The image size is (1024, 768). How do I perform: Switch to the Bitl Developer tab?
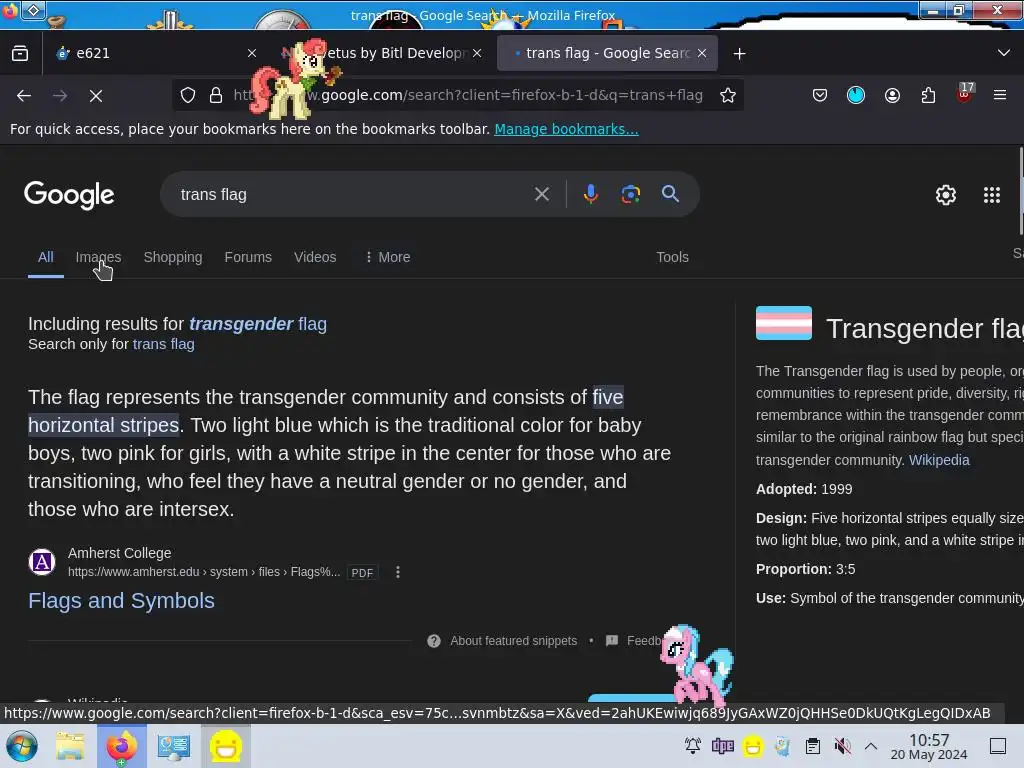(384, 54)
